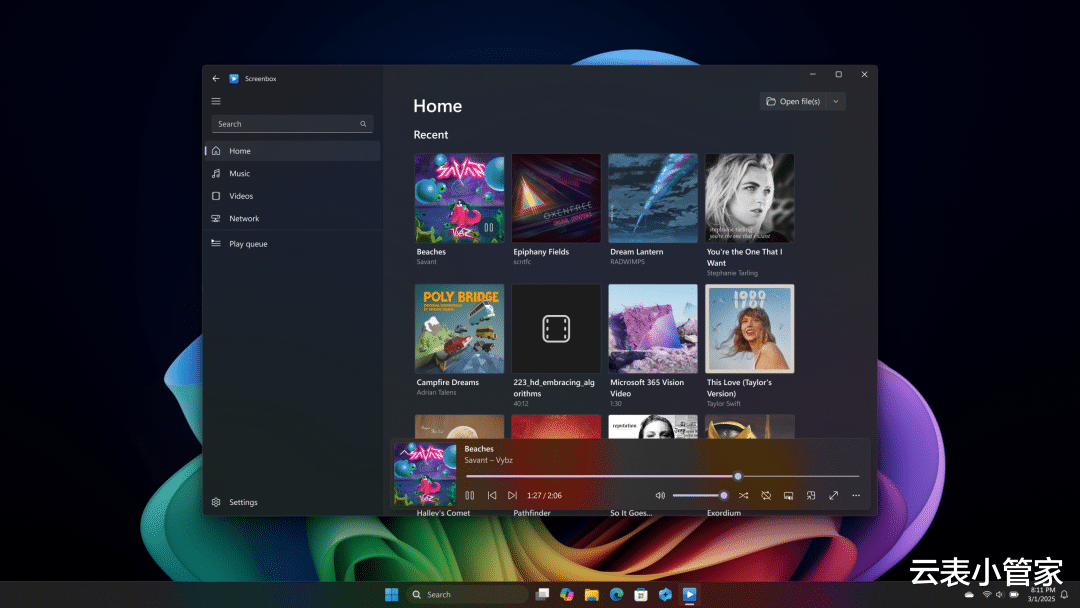Skip to the previous track
Viewport: 1080px width, 608px height.
tap(492, 495)
